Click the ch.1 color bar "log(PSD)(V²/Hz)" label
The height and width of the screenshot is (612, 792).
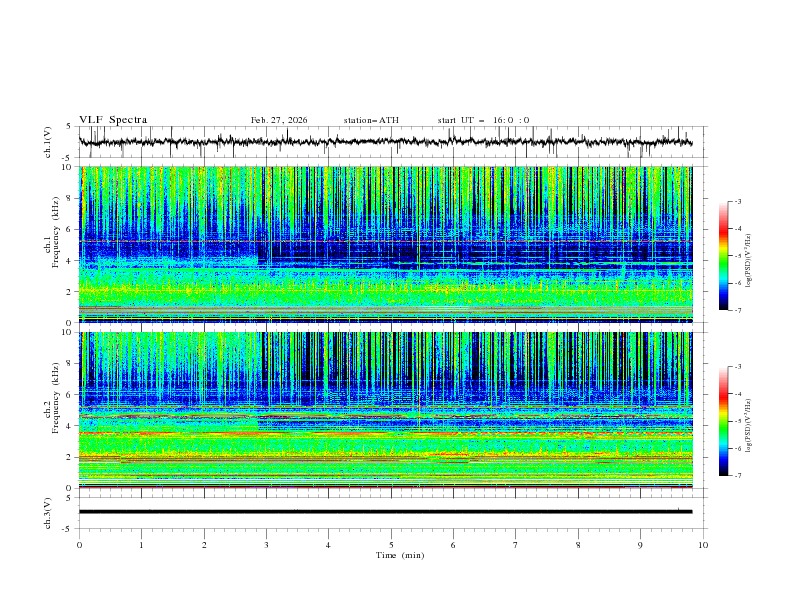(x=749, y=261)
